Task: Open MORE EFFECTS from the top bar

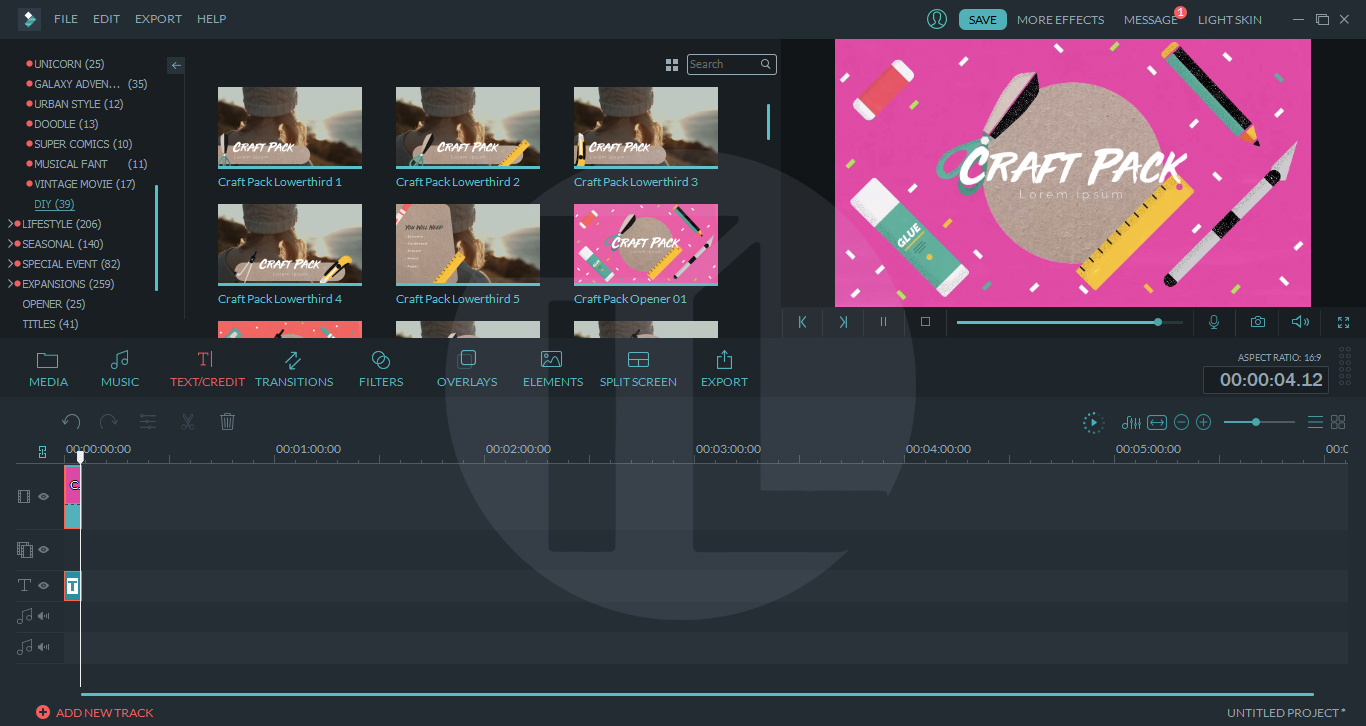Action: coord(1060,19)
